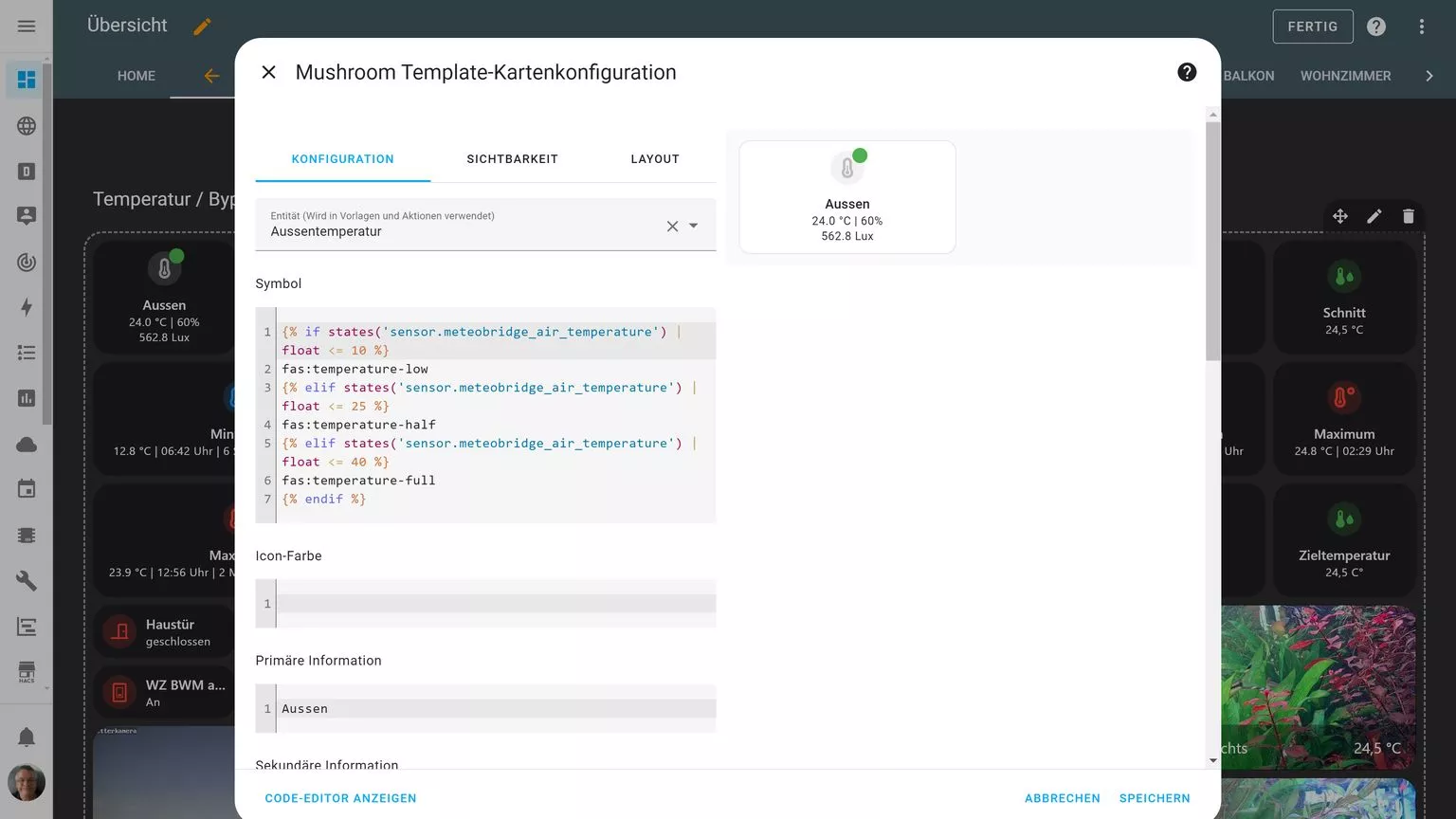Open the globe map icon in sidebar
The image size is (1456, 819).
click(27, 125)
